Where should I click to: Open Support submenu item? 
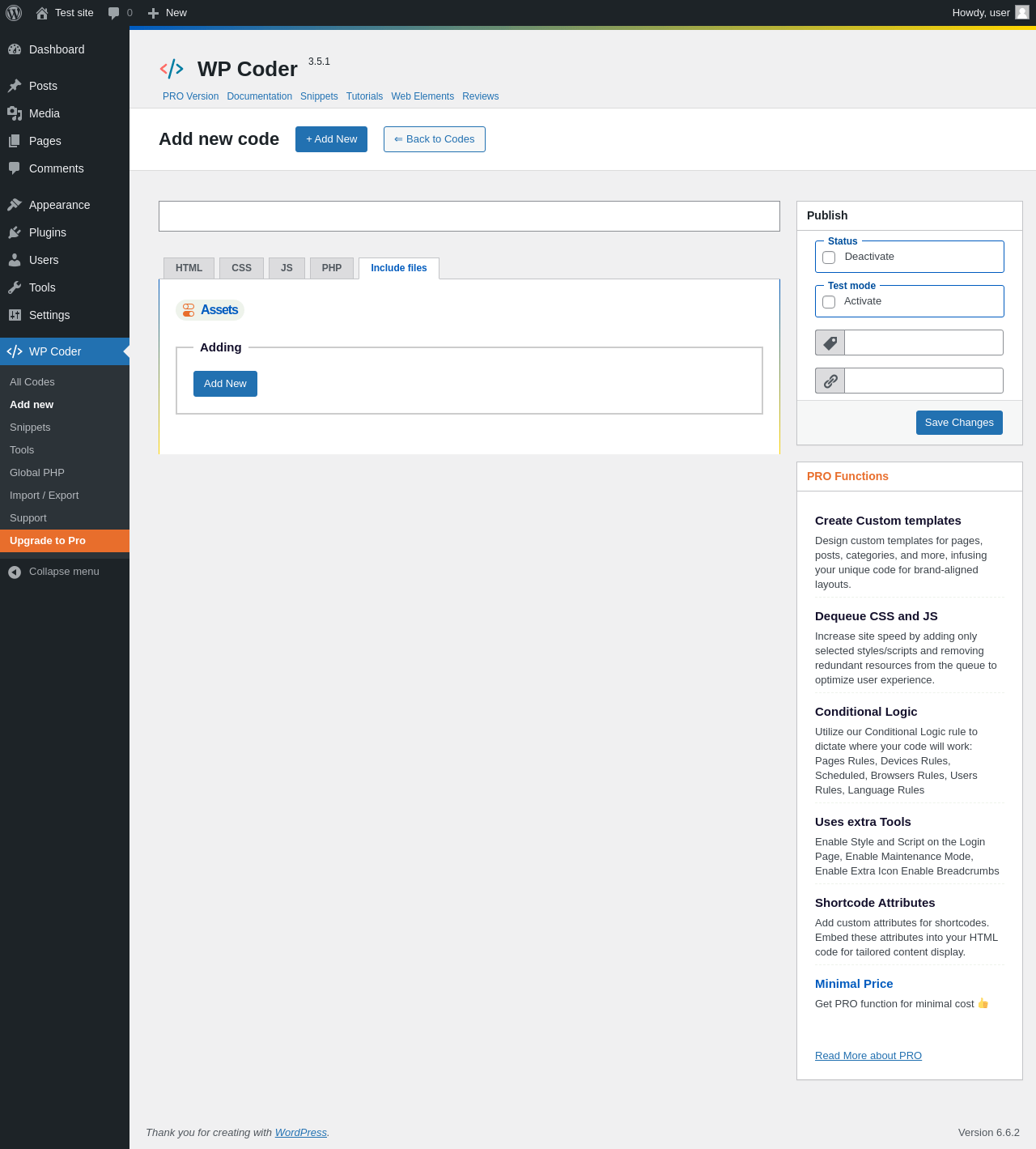(65, 518)
